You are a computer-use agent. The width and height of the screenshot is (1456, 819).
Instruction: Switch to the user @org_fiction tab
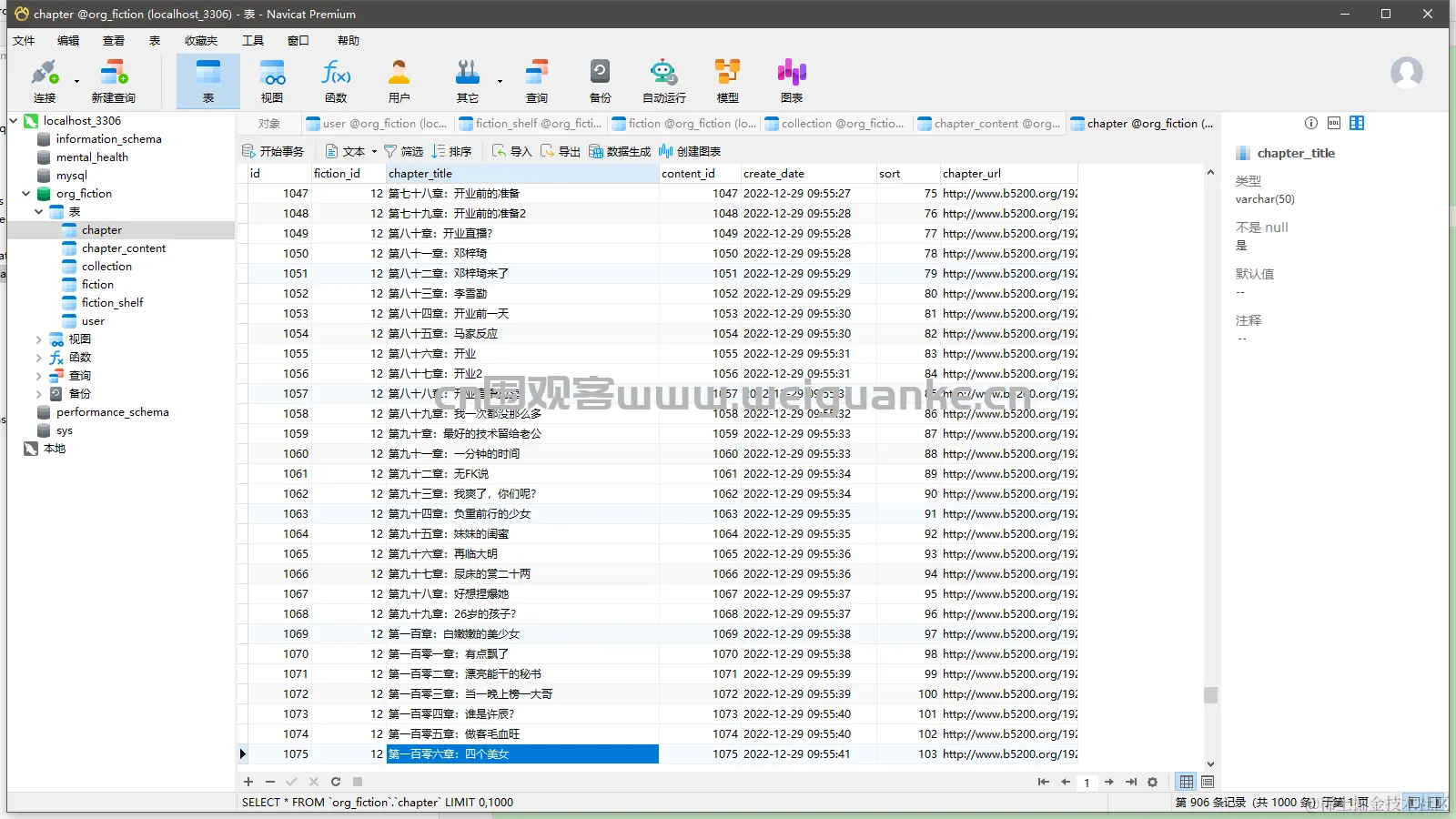pyautogui.click(x=377, y=123)
